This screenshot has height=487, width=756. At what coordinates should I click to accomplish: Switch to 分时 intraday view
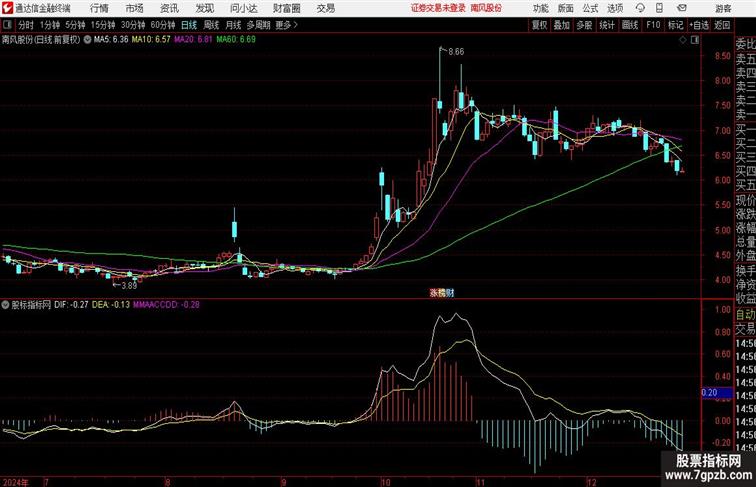click(x=26, y=25)
